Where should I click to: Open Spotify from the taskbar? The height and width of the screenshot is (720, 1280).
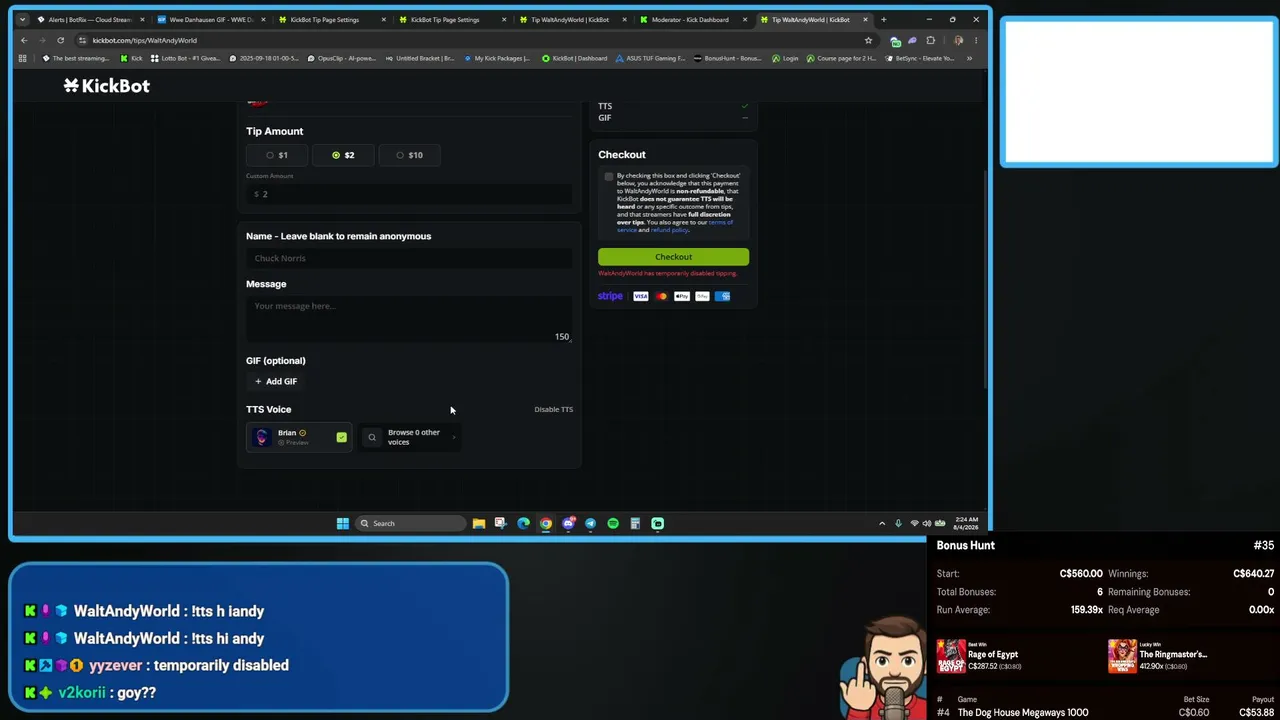[613, 523]
